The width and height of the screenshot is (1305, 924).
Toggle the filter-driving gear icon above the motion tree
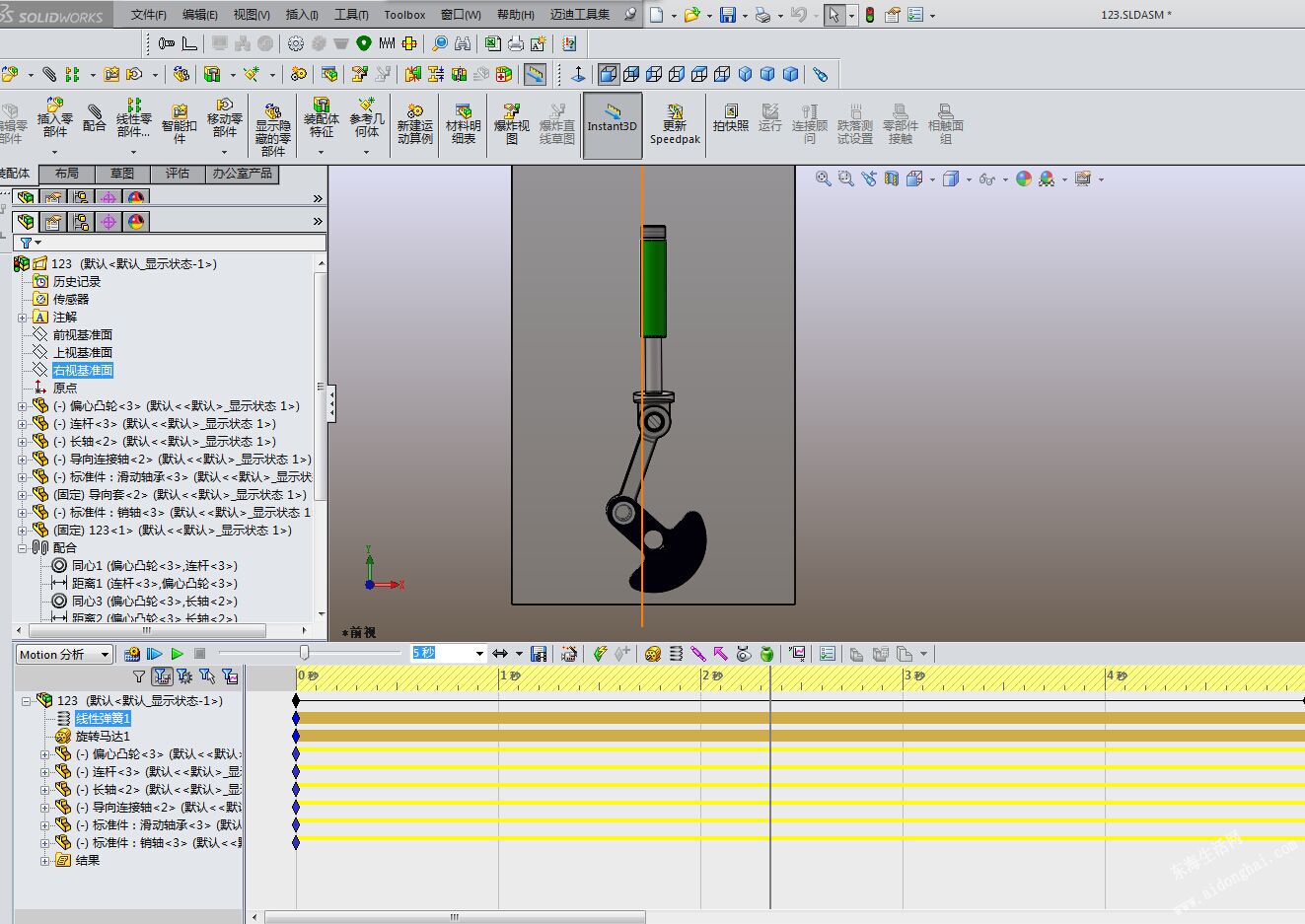click(x=184, y=676)
